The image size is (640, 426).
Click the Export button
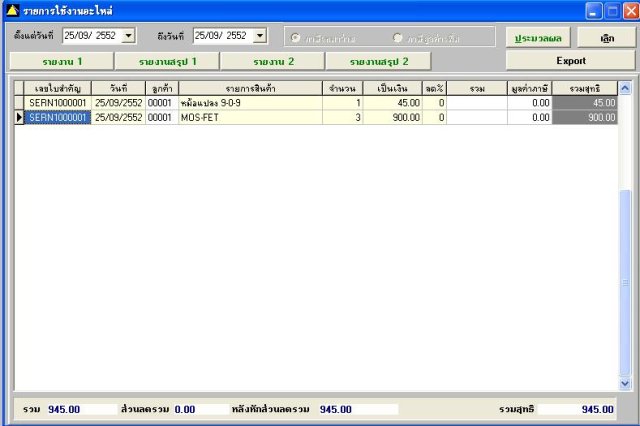pyautogui.click(x=571, y=61)
